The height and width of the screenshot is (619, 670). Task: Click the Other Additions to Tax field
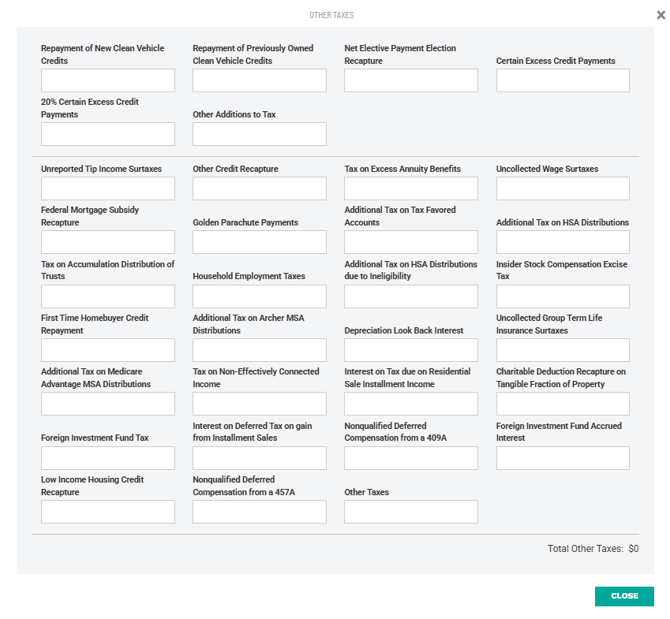coord(259,134)
